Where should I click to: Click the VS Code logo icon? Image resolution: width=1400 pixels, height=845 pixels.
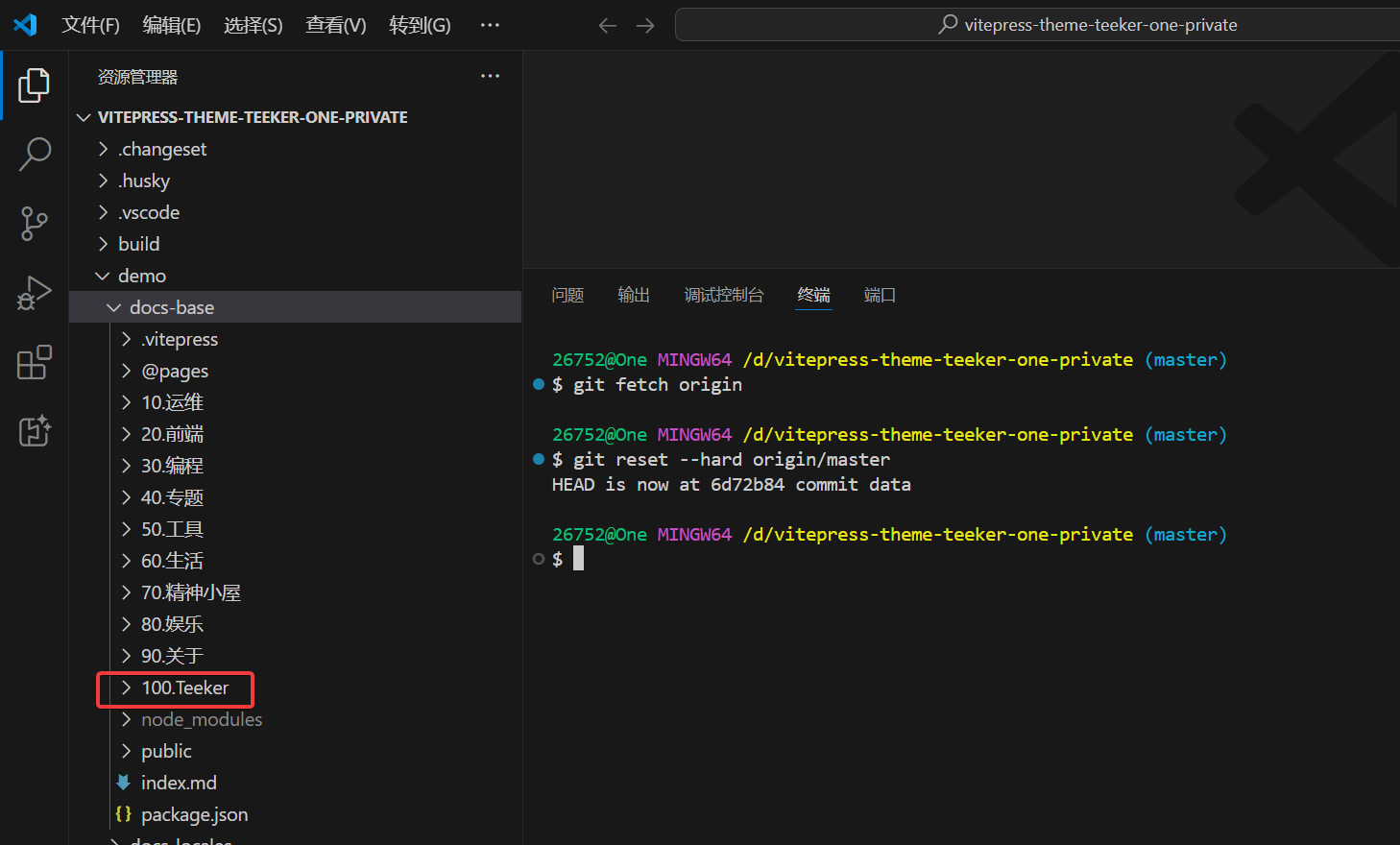pos(25,25)
